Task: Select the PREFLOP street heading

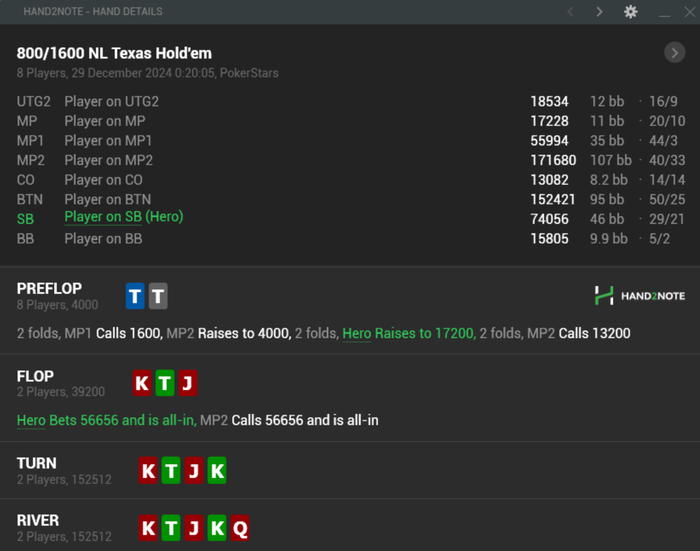Action: pos(49,289)
